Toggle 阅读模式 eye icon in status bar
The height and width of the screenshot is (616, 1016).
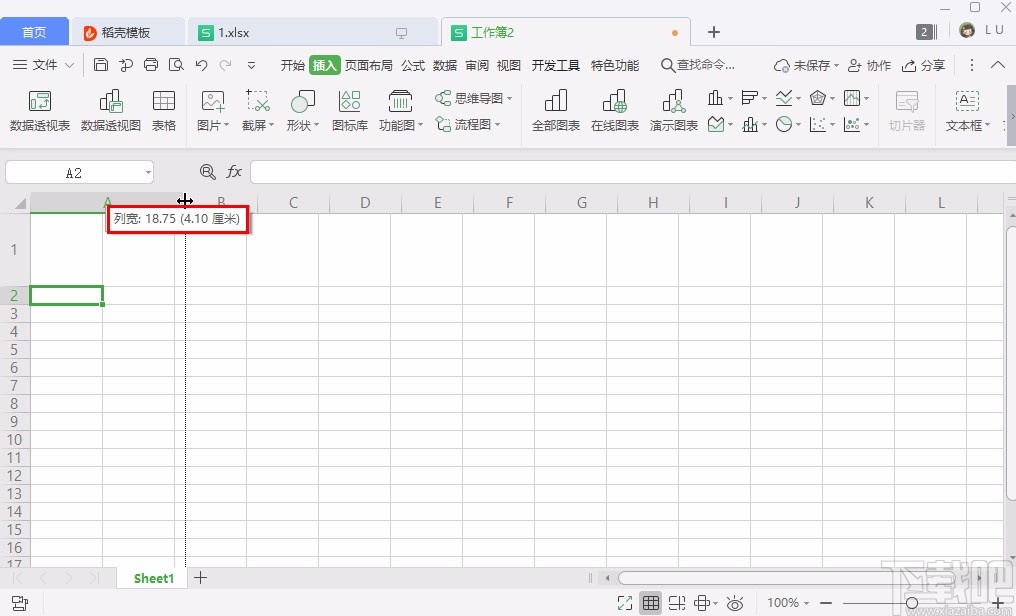[735, 603]
